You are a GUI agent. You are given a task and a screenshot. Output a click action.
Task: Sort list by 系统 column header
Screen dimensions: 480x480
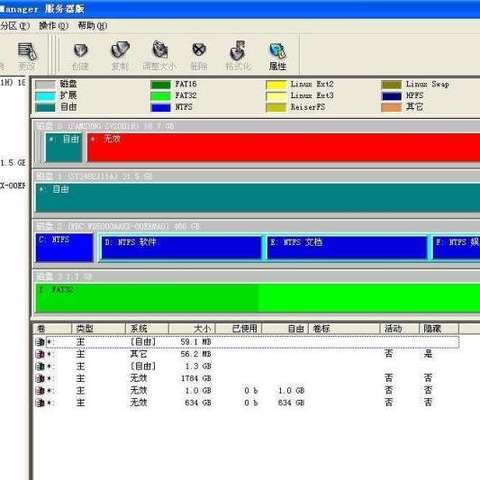pos(147,329)
